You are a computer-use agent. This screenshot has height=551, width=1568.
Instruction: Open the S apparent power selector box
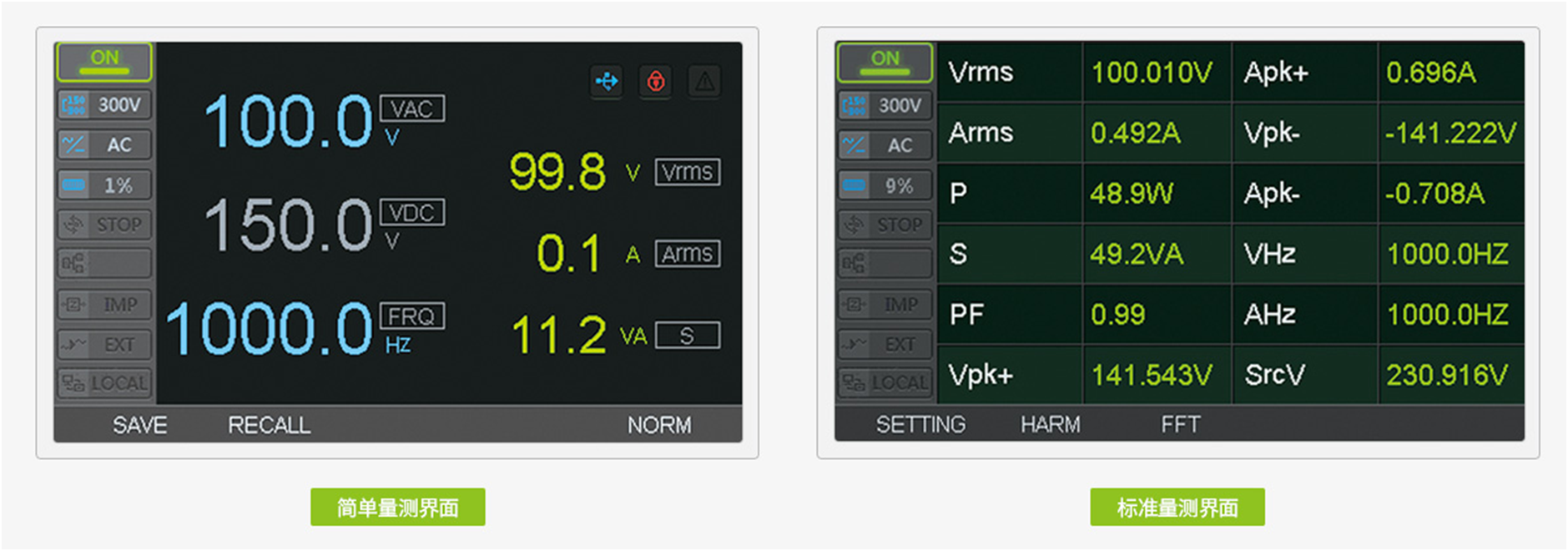click(687, 336)
